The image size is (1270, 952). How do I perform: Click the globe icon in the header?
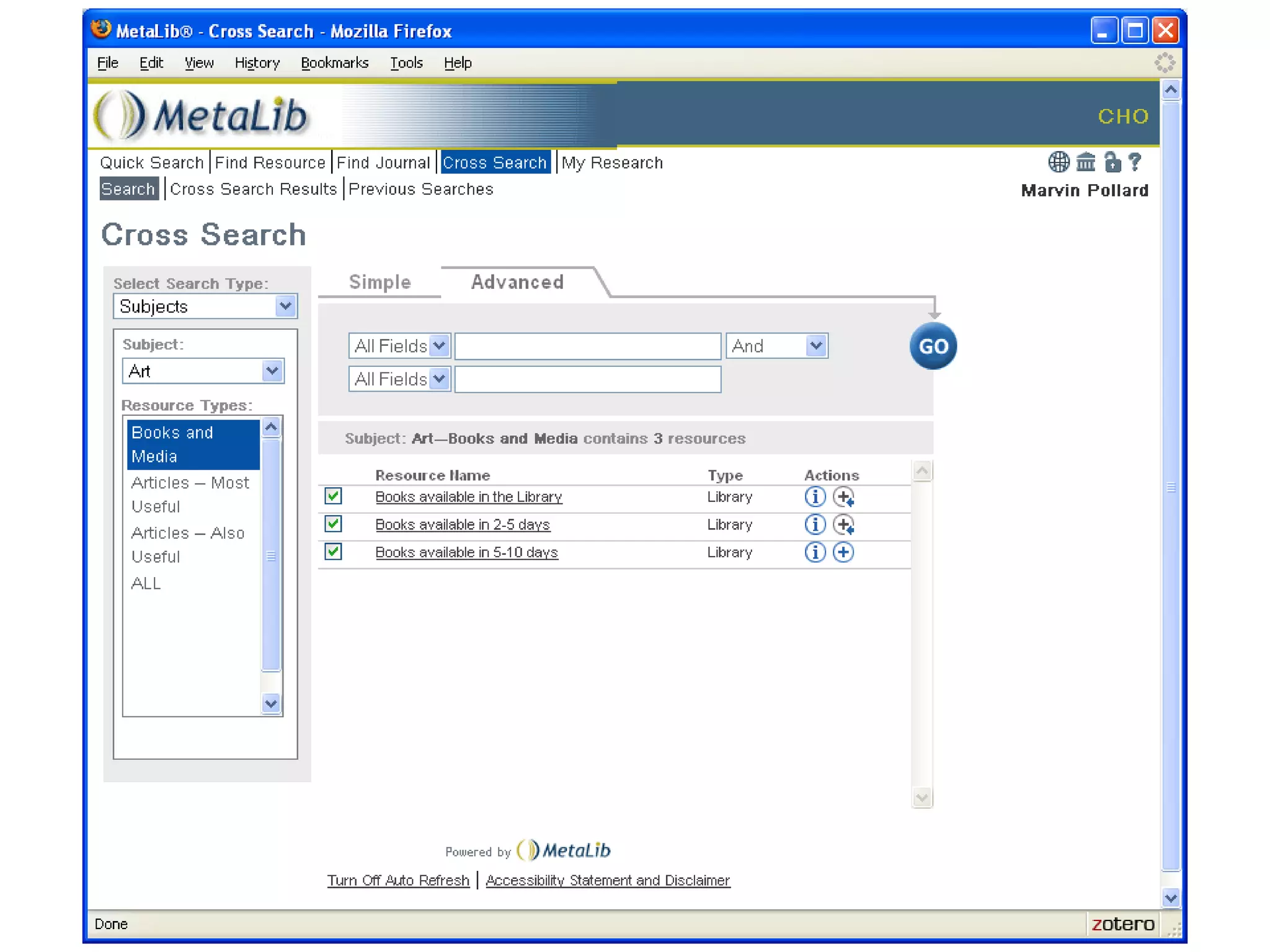click(x=1059, y=162)
